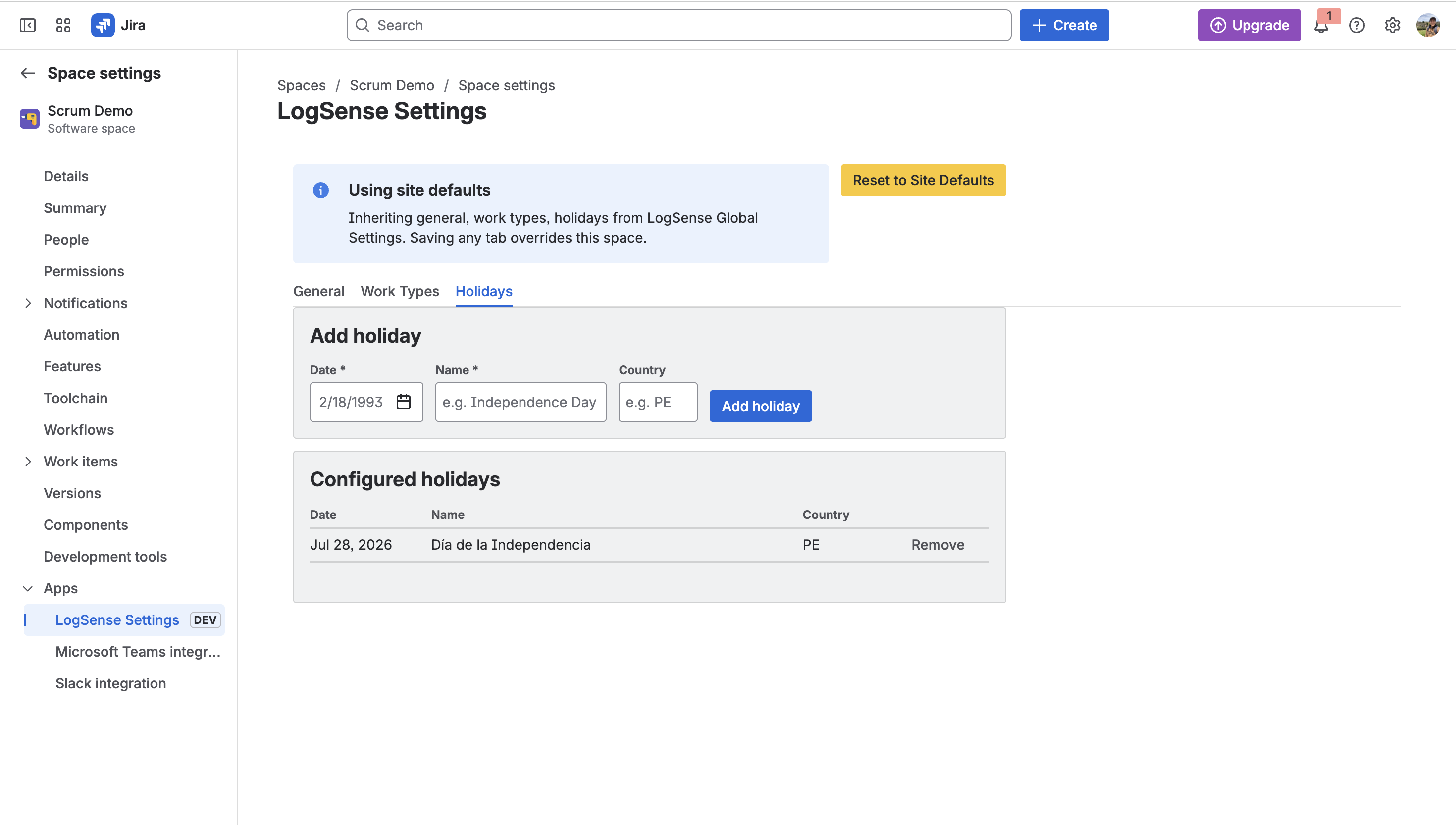Open Development tools in the sidebar
The height and width of the screenshot is (825, 1456).
[105, 557]
